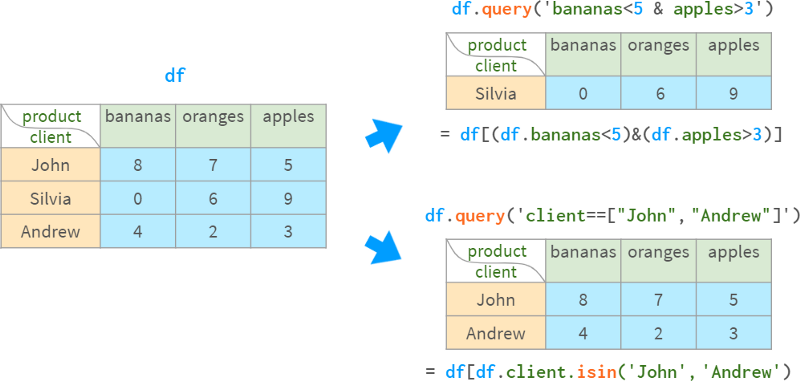This screenshot has width=800, height=381.
Task: Click value 9 in Silvia's result row
Action: pyautogui.click(x=734, y=93)
